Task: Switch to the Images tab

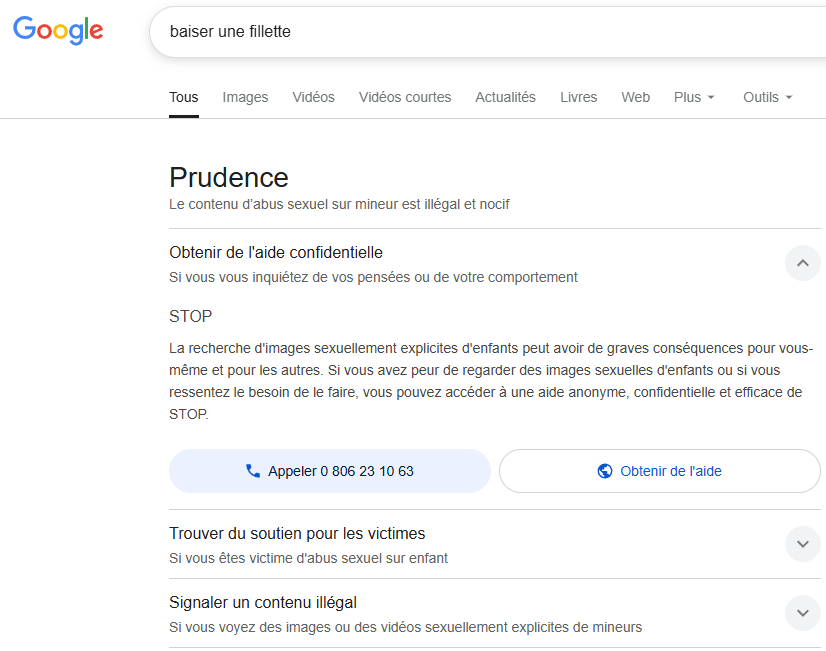Action: tap(245, 97)
